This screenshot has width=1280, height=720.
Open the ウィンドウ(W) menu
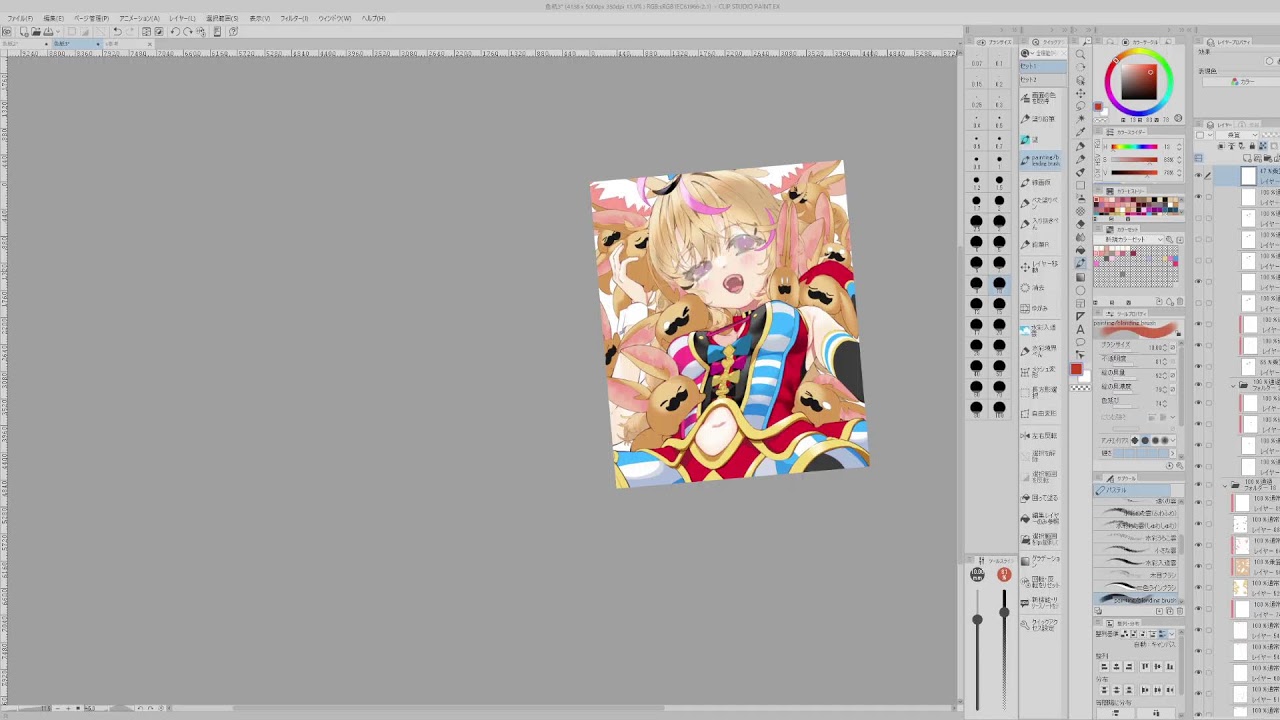[x=335, y=18]
